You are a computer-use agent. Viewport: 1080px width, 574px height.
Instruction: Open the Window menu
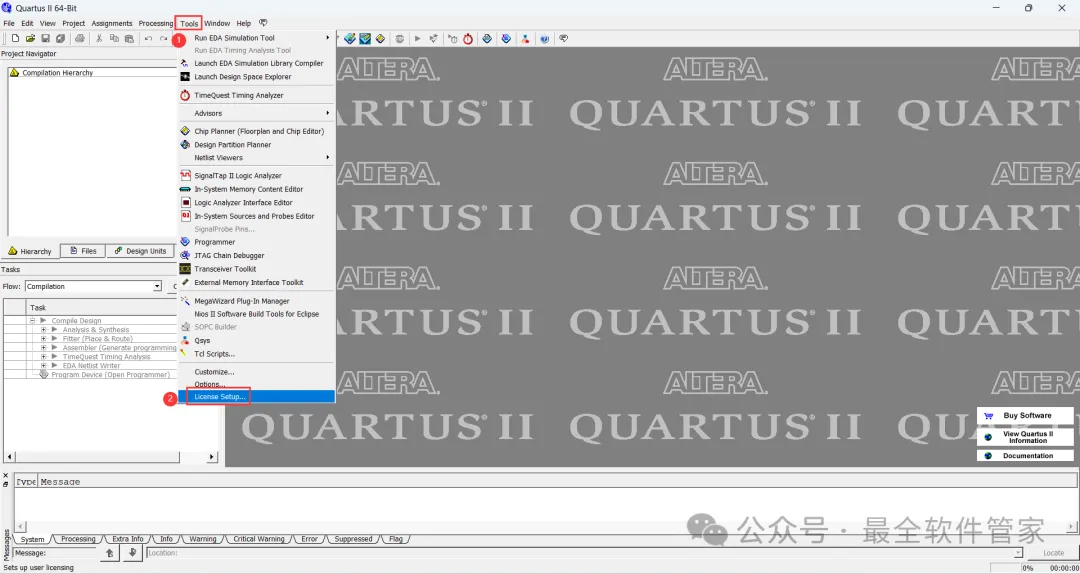pos(217,23)
